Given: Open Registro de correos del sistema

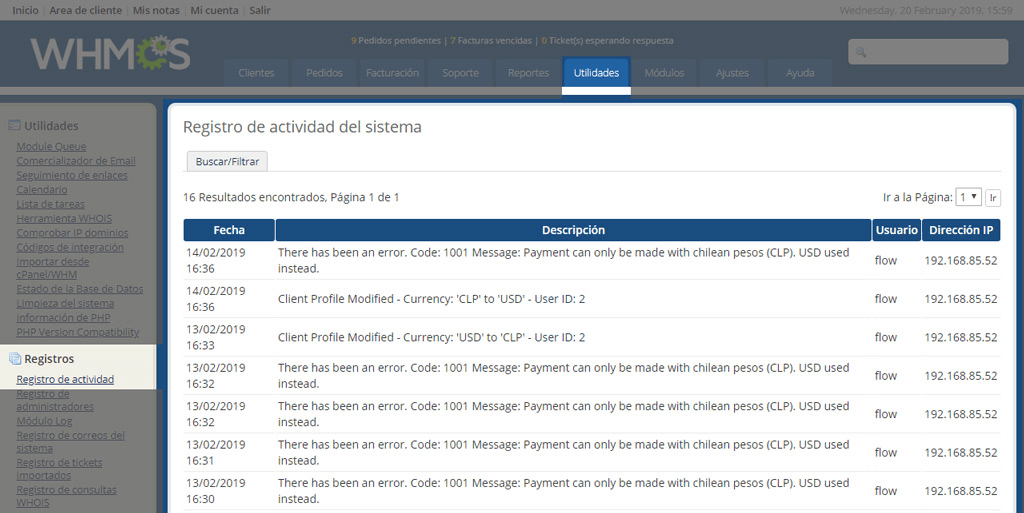Looking at the screenshot, I should (71, 442).
